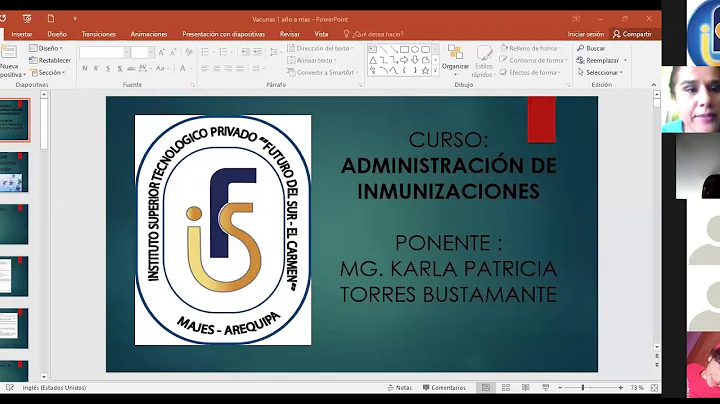The height and width of the screenshot is (404, 720).
Task: Toggle bold (N) formatting
Action: (84, 68)
